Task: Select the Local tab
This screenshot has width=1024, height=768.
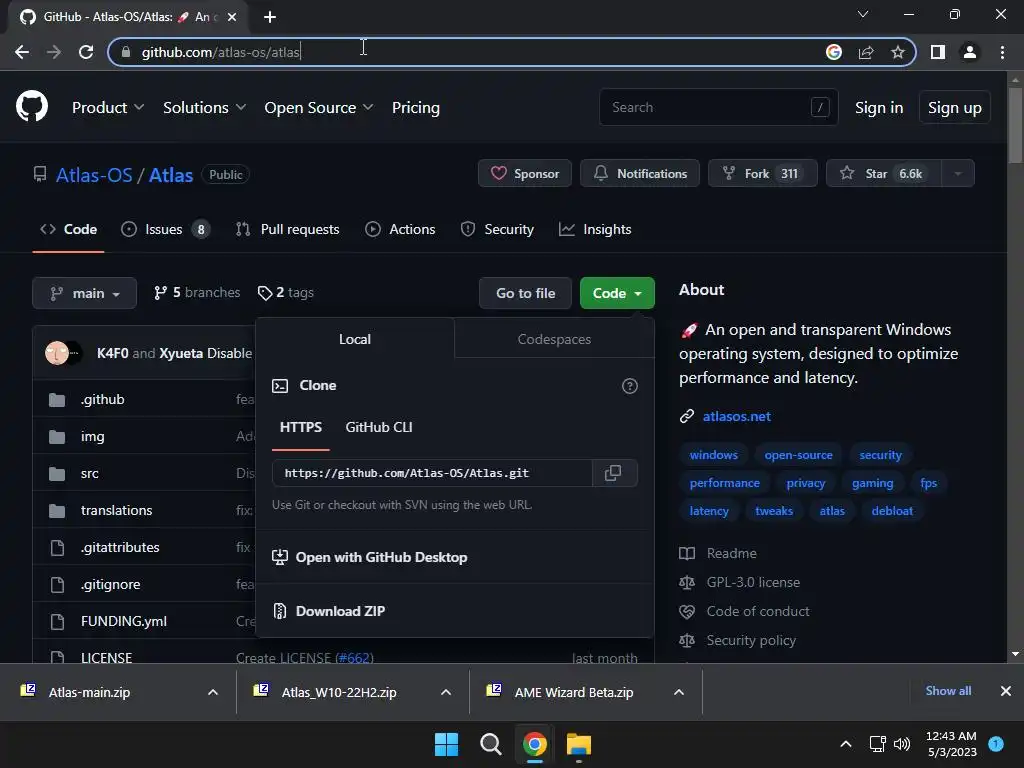Action: pos(355,339)
